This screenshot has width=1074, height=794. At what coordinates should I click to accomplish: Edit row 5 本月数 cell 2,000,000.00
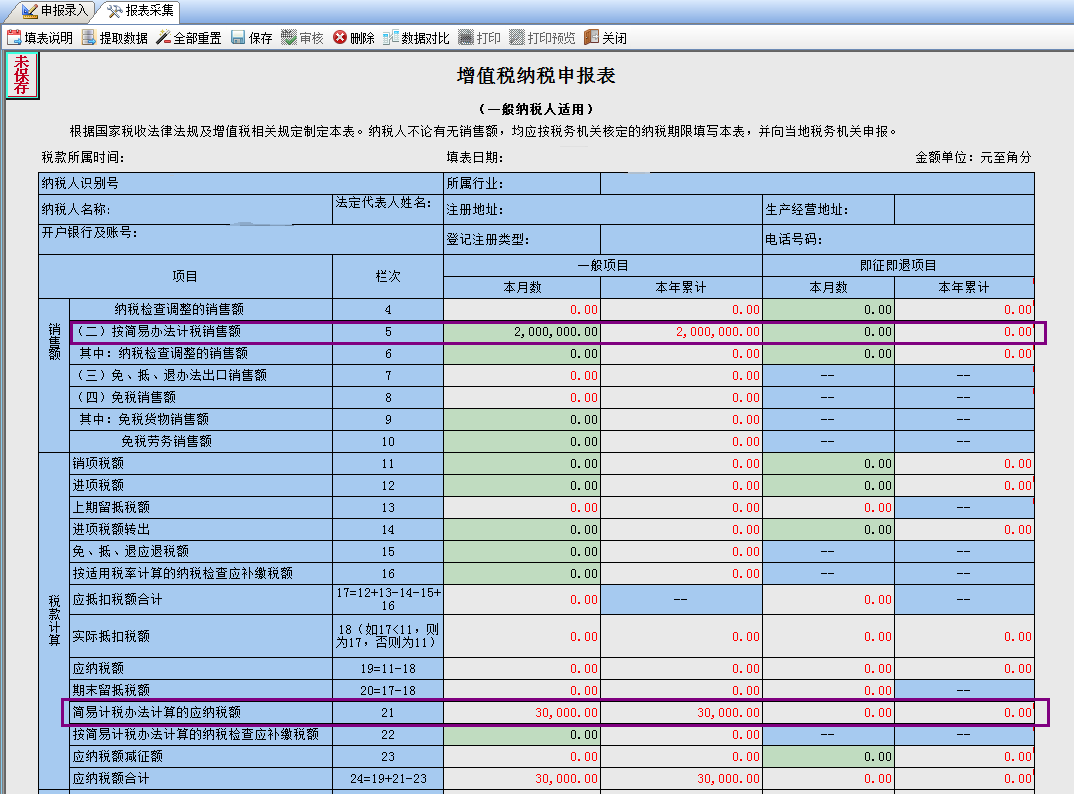click(x=522, y=332)
